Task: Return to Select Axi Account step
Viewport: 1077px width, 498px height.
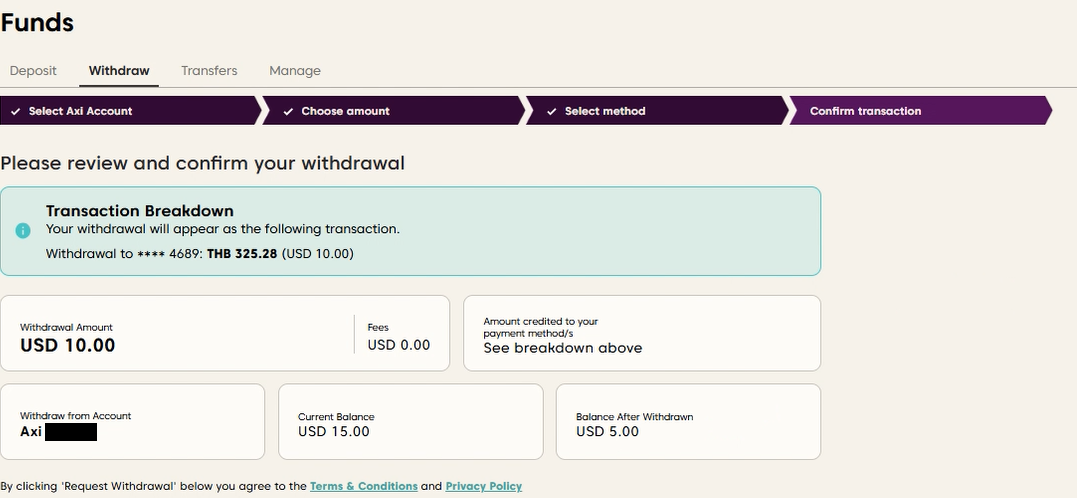Action: pos(80,111)
